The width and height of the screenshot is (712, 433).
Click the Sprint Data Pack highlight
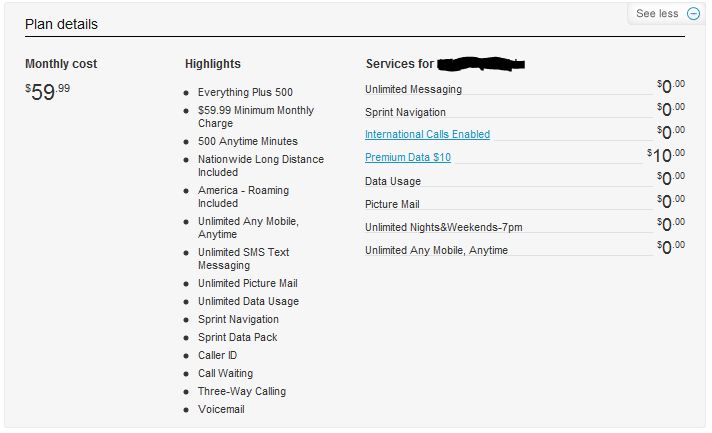click(x=237, y=337)
